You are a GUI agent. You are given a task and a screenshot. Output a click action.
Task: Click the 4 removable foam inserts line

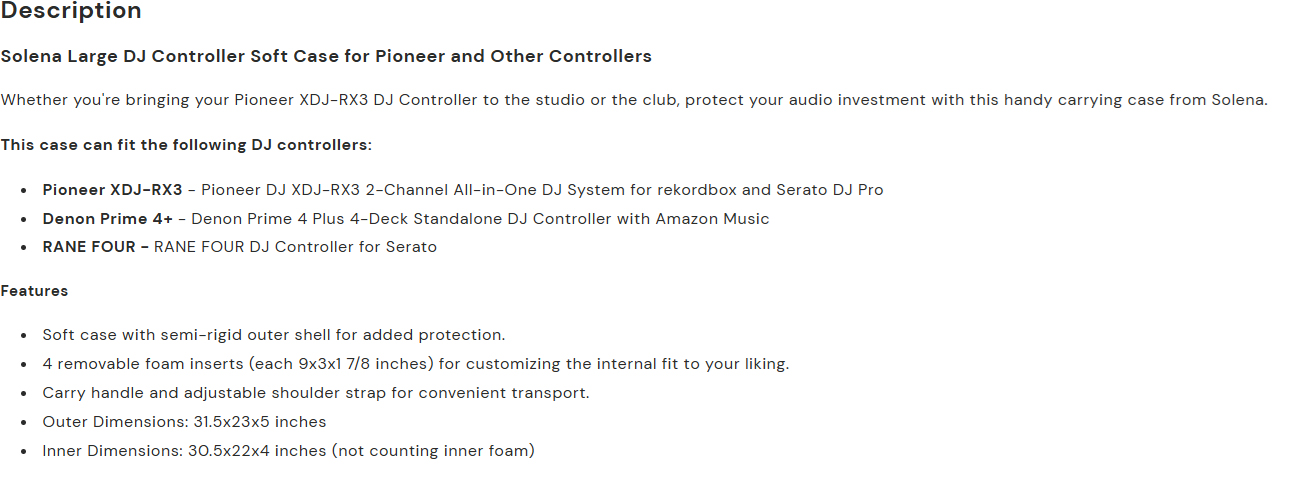point(415,364)
